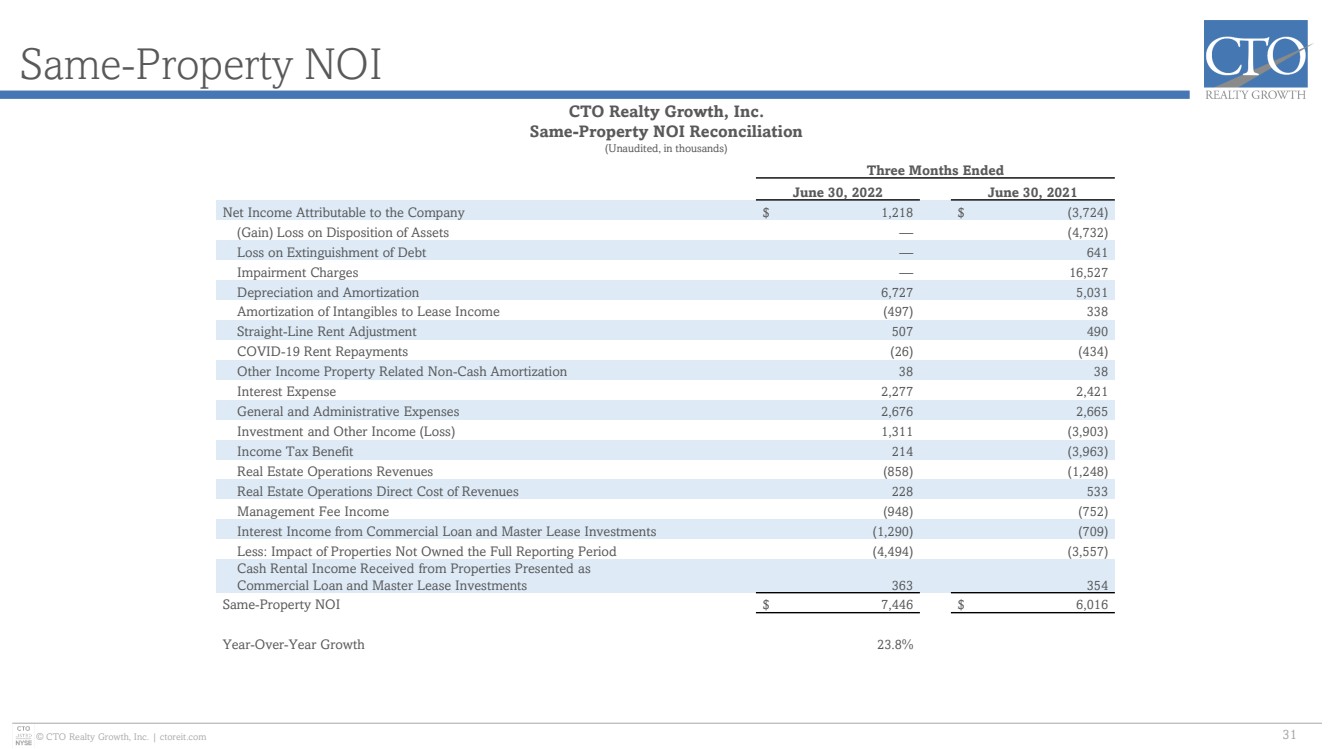
Task: Select 'COVID-19 Rent Repayments' label
Action: pos(322,352)
